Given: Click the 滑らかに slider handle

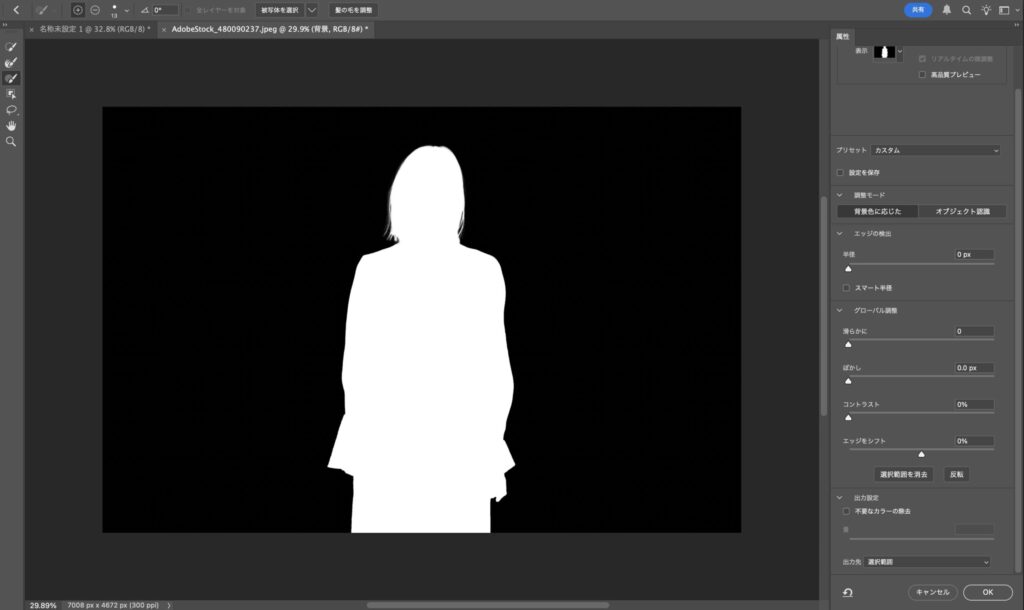Looking at the screenshot, I should click(x=848, y=344).
